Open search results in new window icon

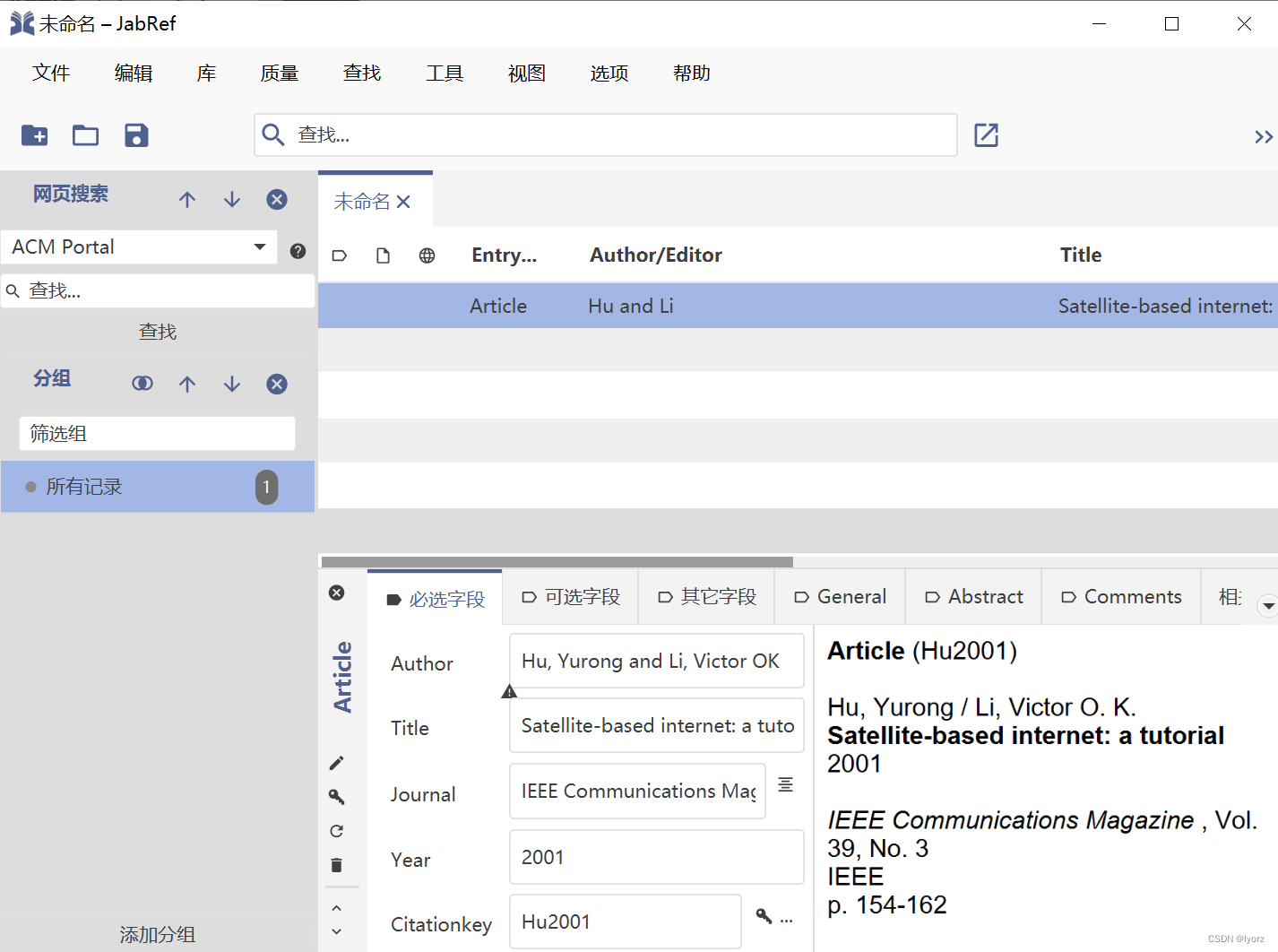coord(986,134)
